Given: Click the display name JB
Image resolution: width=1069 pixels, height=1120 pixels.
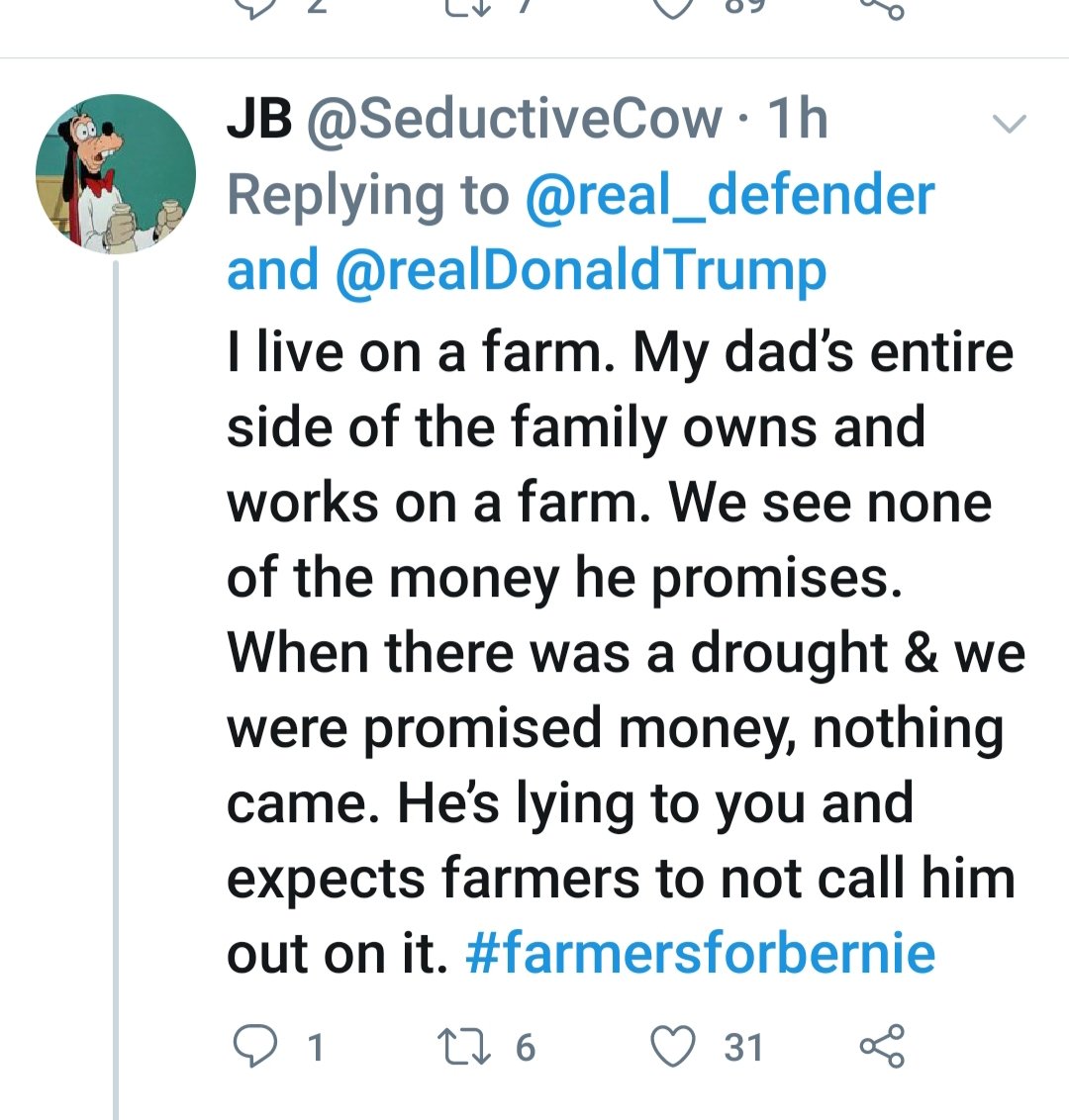Looking at the screenshot, I should 259,120.
